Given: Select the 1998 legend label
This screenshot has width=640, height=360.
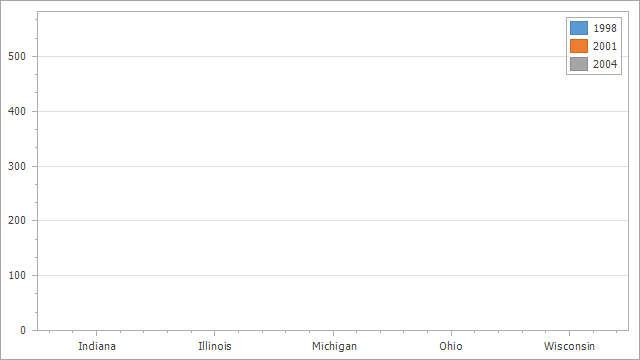Looking at the screenshot, I should (604, 28).
